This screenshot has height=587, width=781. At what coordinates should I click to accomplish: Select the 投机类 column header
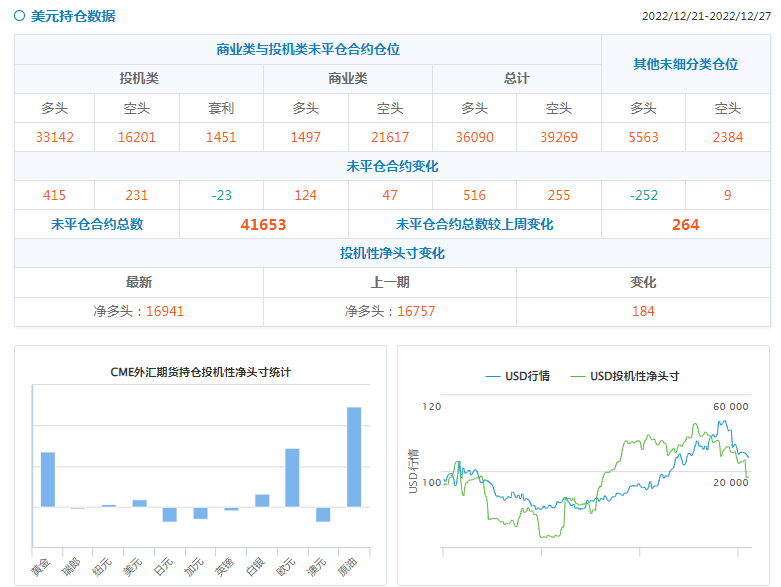[139, 79]
